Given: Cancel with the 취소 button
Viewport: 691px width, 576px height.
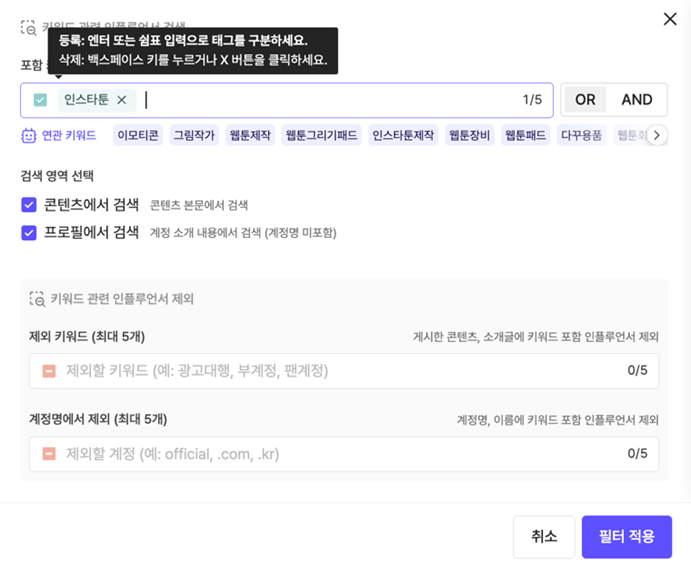Looking at the screenshot, I should coord(544,537).
